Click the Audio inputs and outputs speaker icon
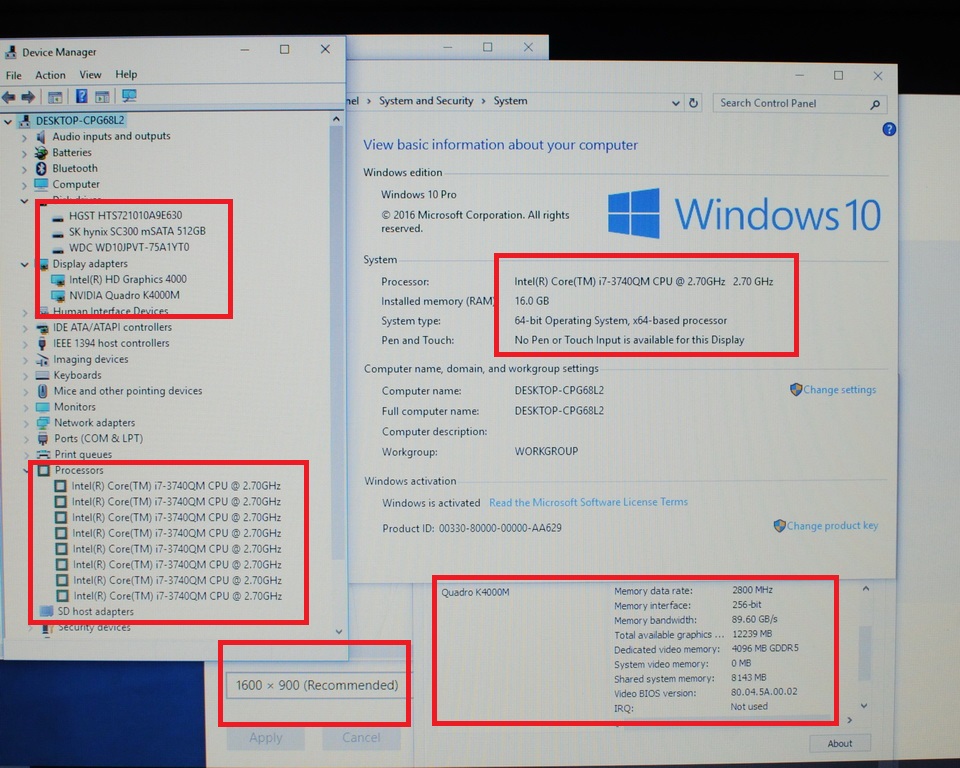Screen dimensions: 960x768 tap(41, 137)
